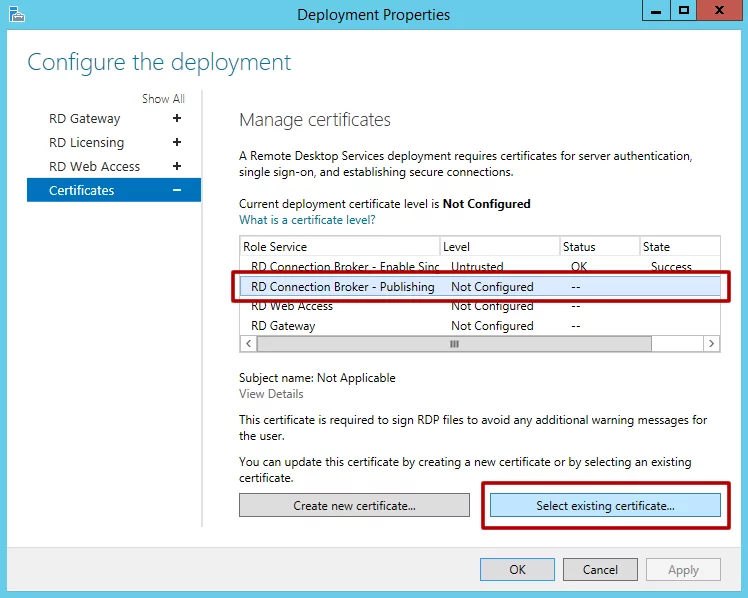
Task: Open the RD Web Access settings page
Action: [95, 166]
